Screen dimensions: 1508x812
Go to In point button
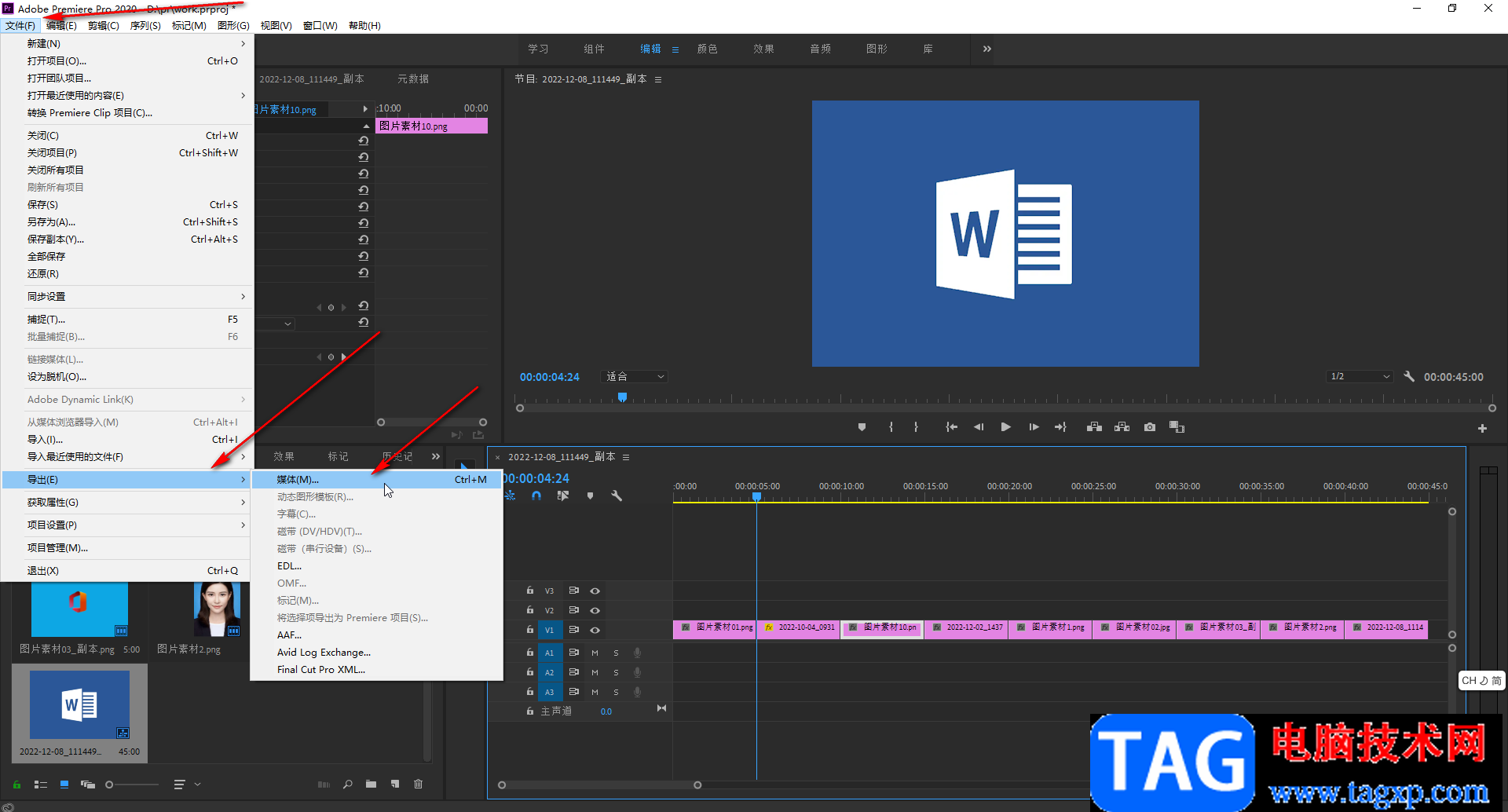[x=951, y=427]
